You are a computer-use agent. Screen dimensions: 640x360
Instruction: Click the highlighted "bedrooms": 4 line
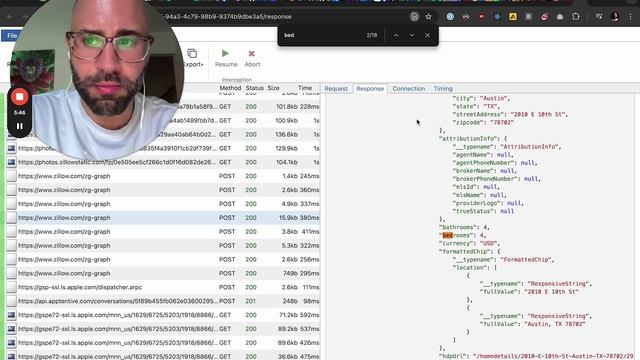463,235
